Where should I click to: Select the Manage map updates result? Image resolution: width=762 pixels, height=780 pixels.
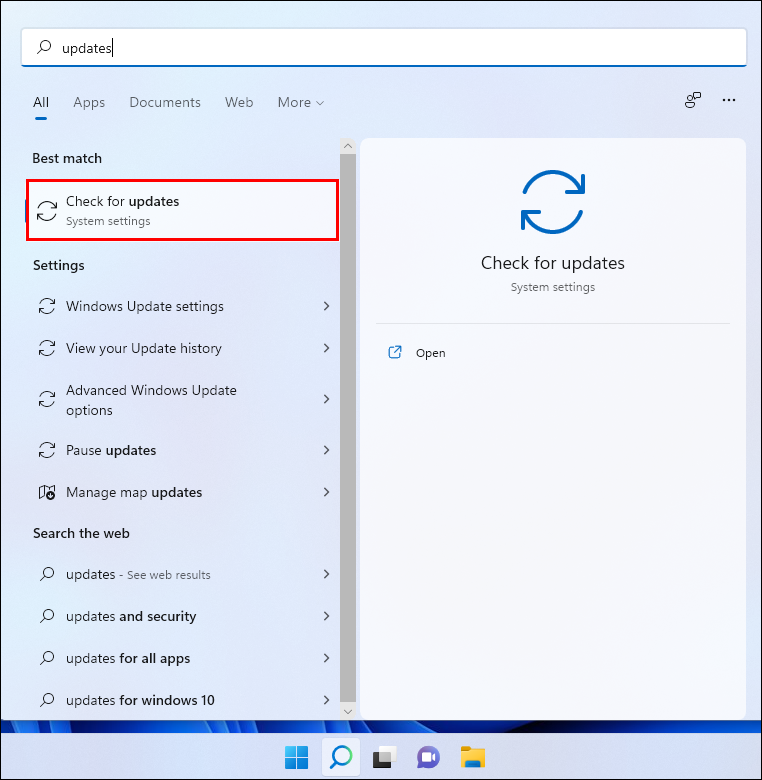(183, 492)
